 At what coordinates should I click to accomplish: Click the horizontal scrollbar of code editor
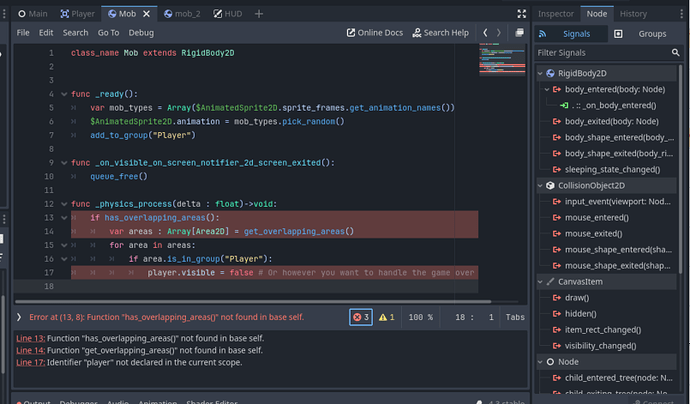pyautogui.click(x=253, y=302)
